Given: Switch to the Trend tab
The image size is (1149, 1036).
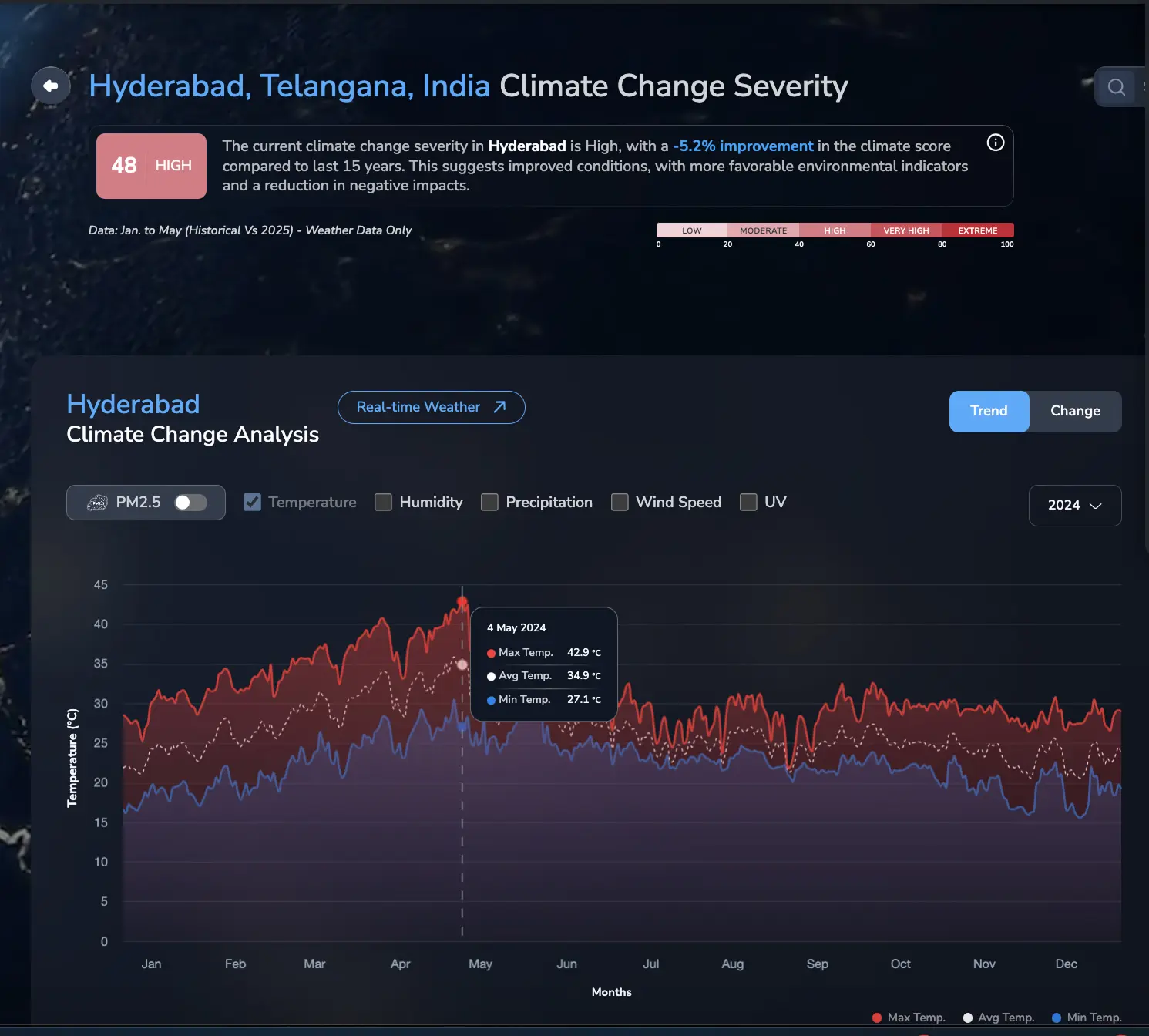Looking at the screenshot, I should pos(989,411).
